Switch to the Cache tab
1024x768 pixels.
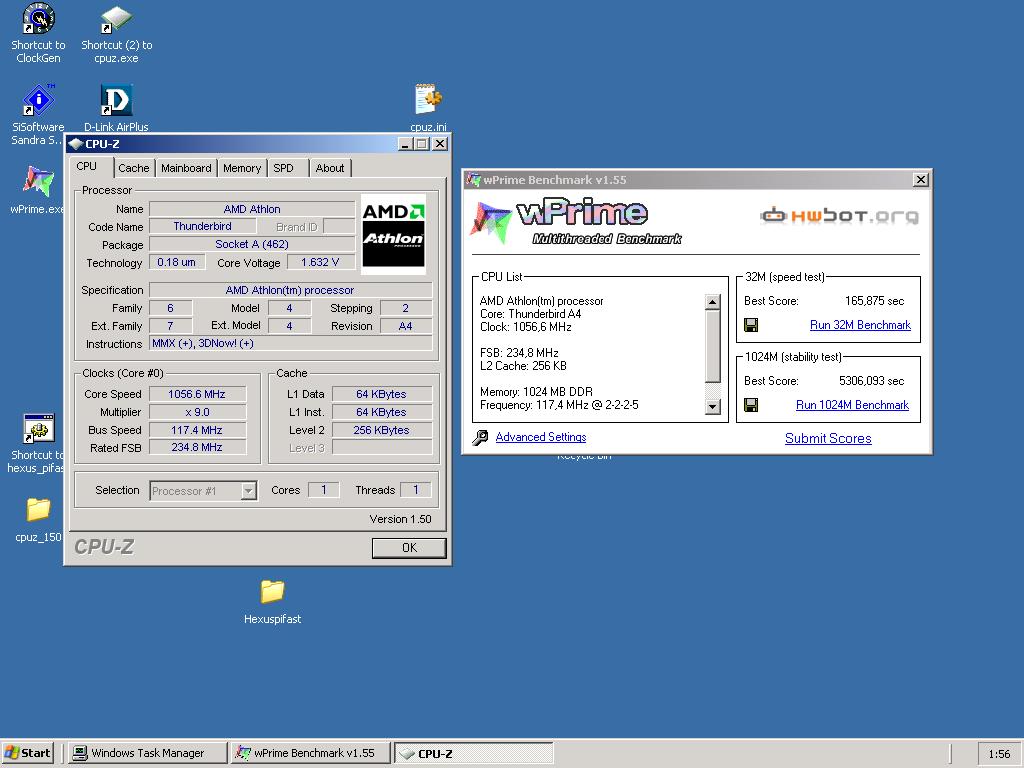click(134, 168)
